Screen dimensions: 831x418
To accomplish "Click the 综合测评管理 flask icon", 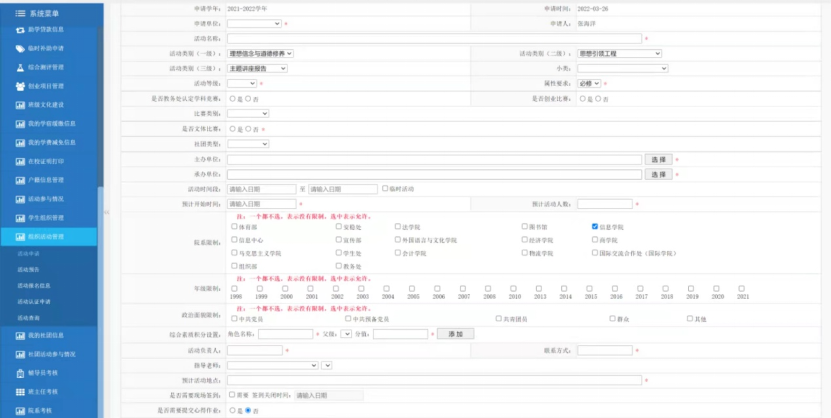I will (x=20, y=67).
